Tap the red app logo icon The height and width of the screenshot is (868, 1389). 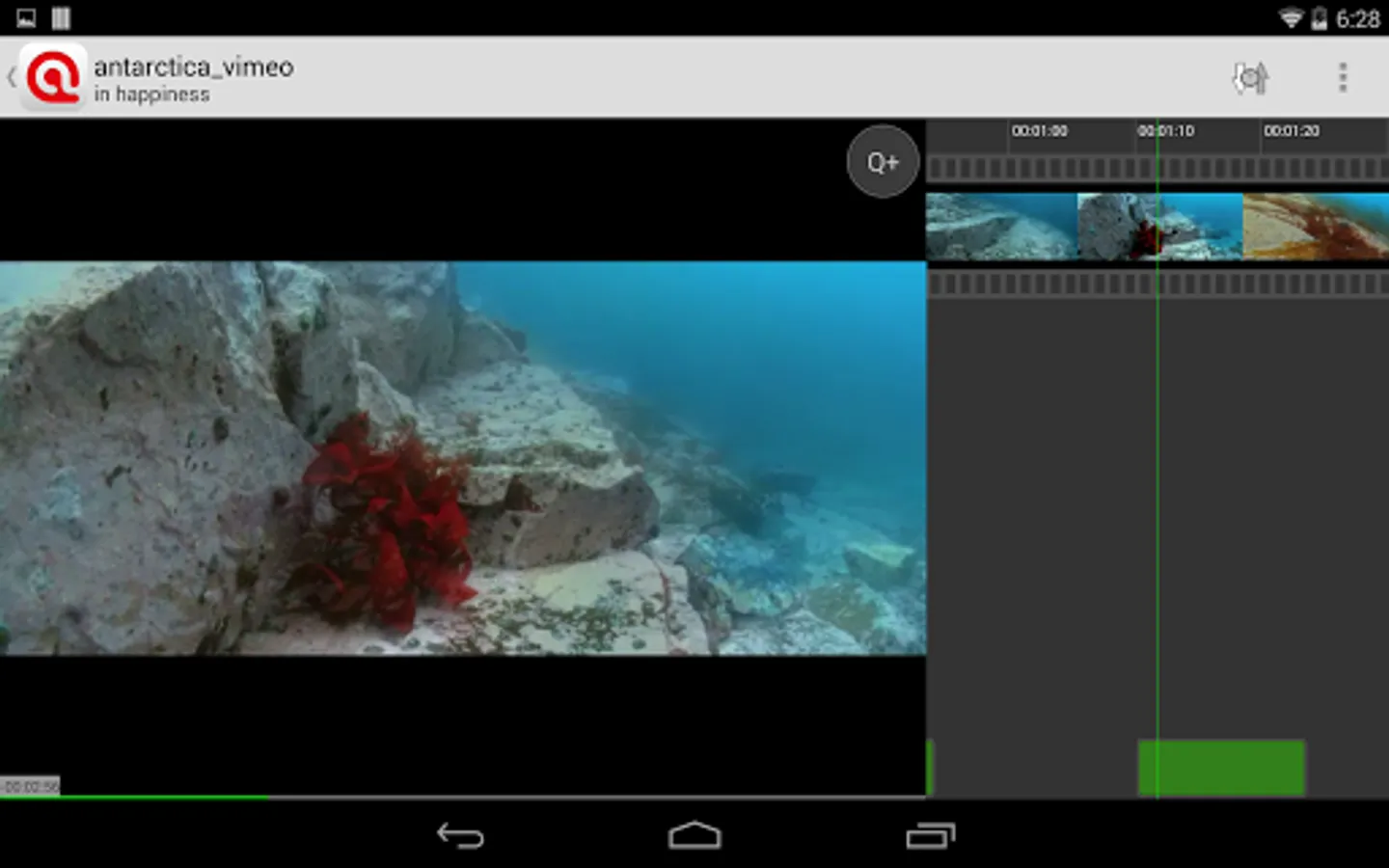pyautogui.click(x=53, y=77)
